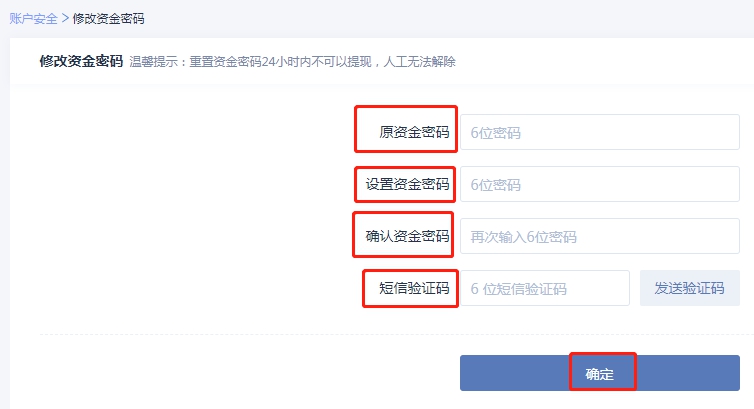The height and width of the screenshot is (409, 754).
Task: Click the 原资金密码 field label
Action: pyautogui.click(x=414, y=132)
